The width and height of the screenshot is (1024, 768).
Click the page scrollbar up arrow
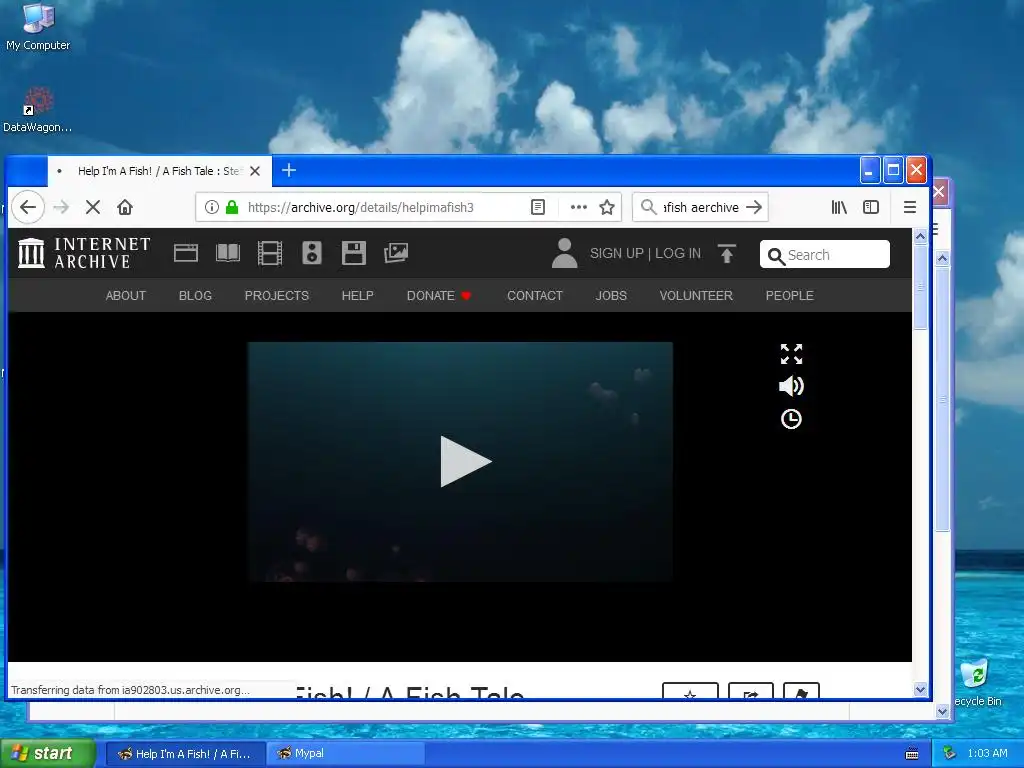[921, 236]
